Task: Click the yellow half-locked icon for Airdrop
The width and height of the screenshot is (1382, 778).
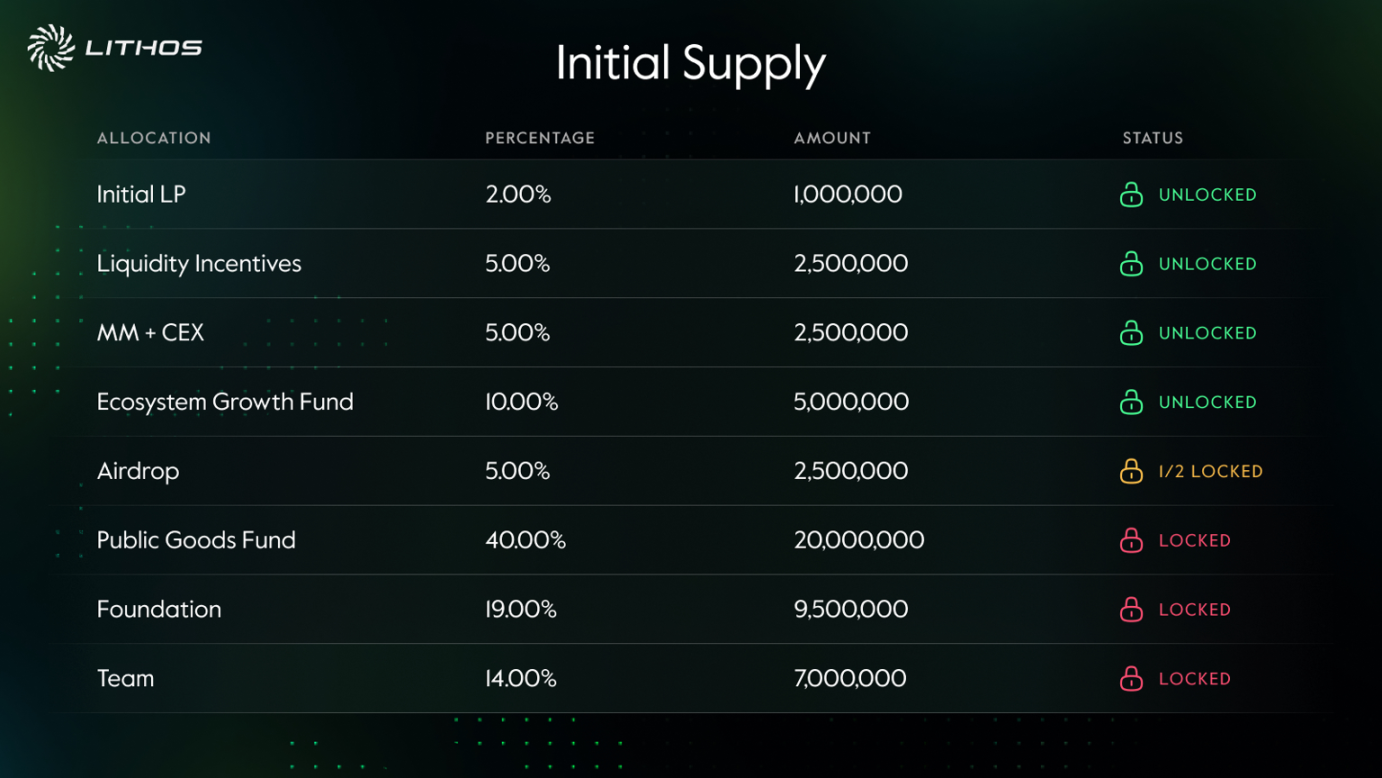Action: pos(1131,470)
